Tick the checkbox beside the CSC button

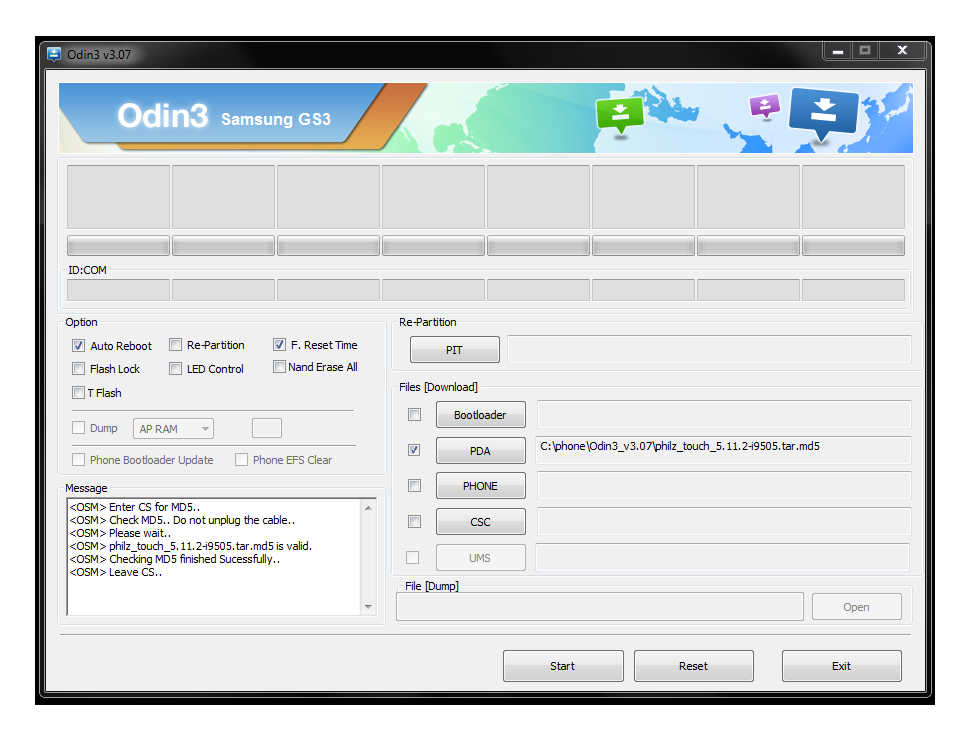click(x=414, y=522)
